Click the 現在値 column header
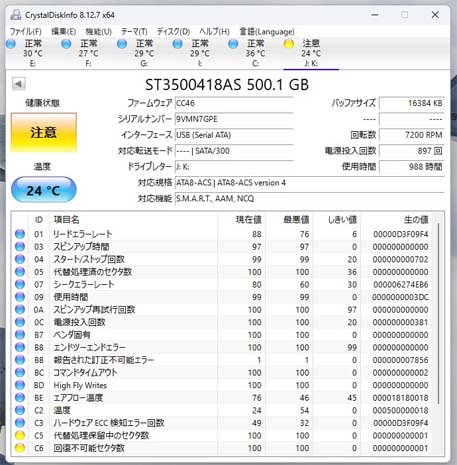 point(241,220)
